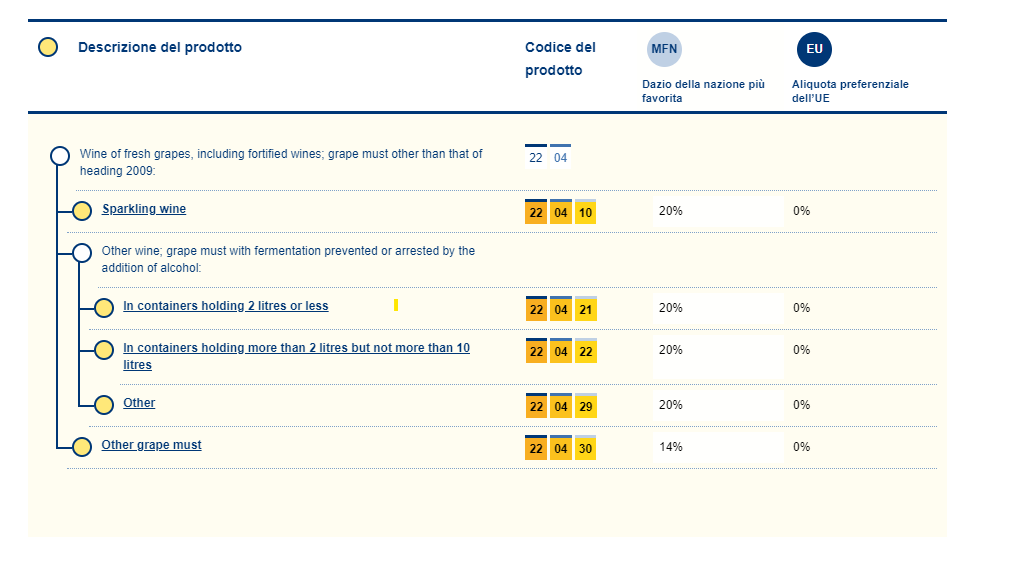Screen dimensions: 1024x579
Task: Open the Sparkling wine link
Action: (144, 209)
